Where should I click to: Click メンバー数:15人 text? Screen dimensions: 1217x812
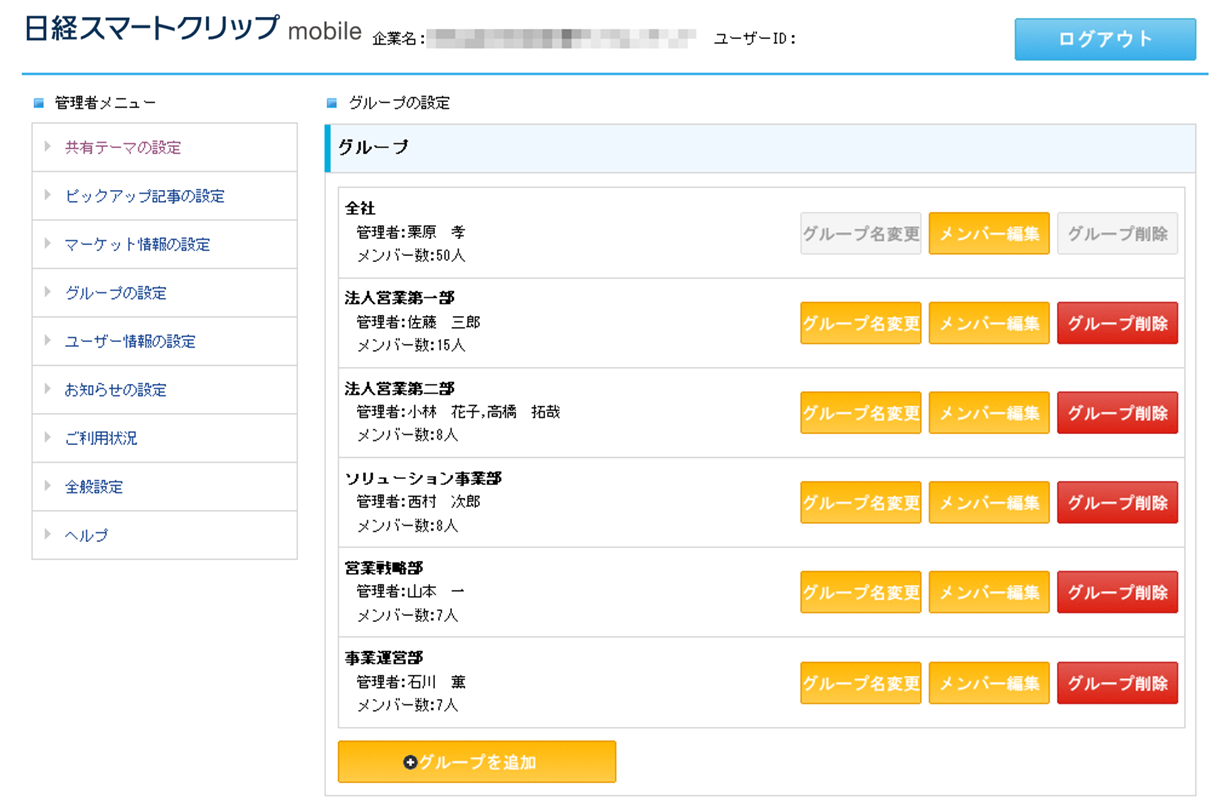[x=411, y=345]
